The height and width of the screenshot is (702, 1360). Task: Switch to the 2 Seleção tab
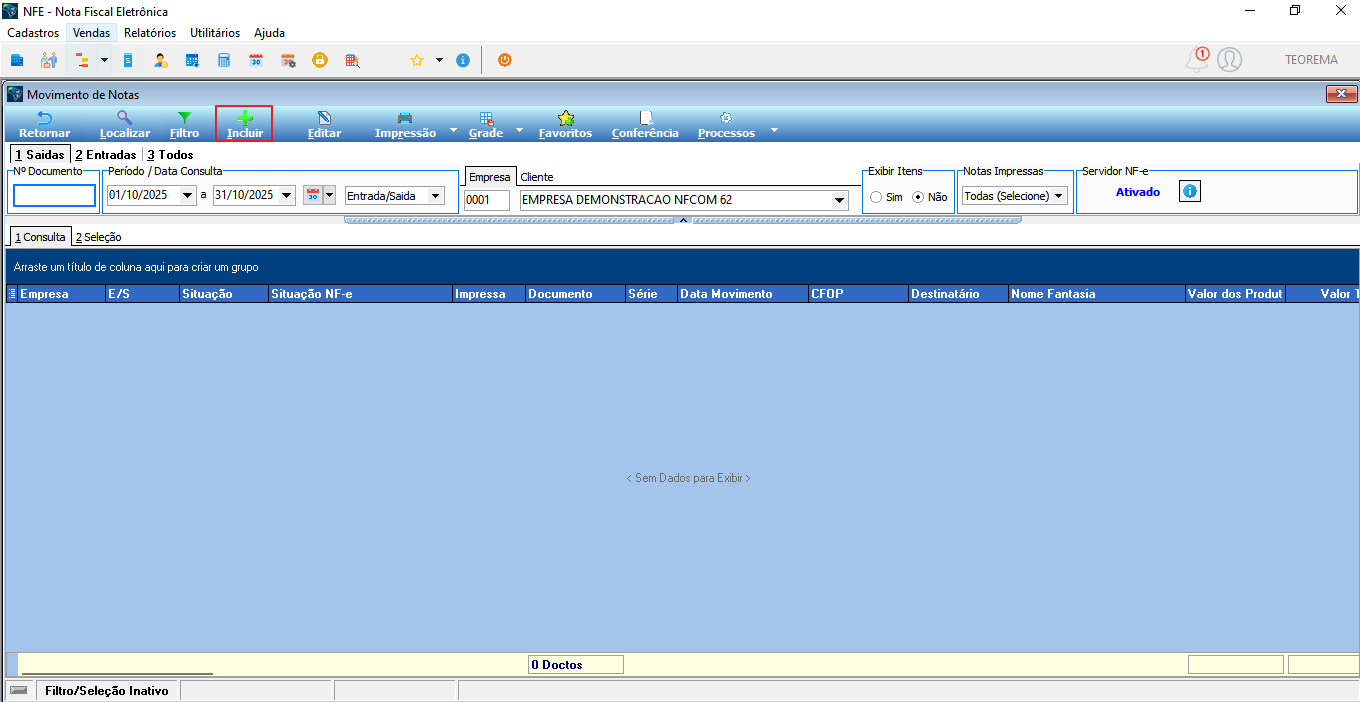[x=99, y=237]
